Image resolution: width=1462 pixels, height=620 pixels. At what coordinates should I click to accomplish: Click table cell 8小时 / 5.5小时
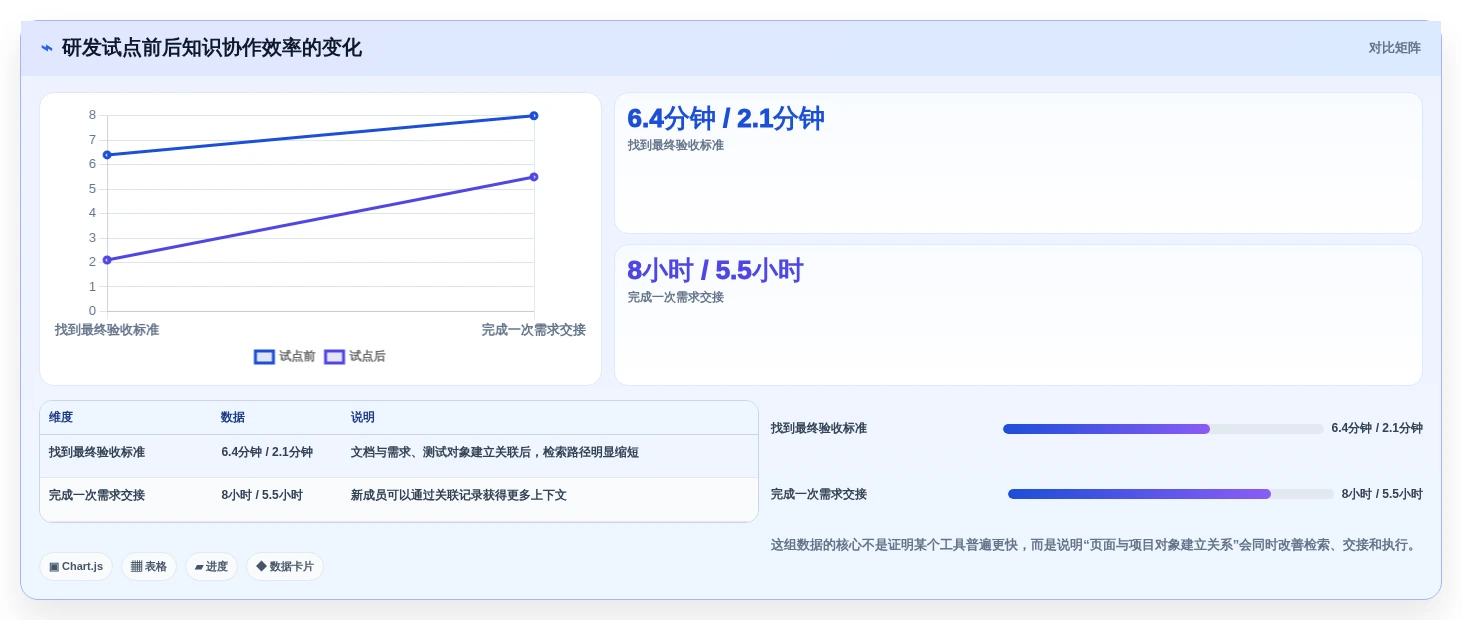[262, 496]
